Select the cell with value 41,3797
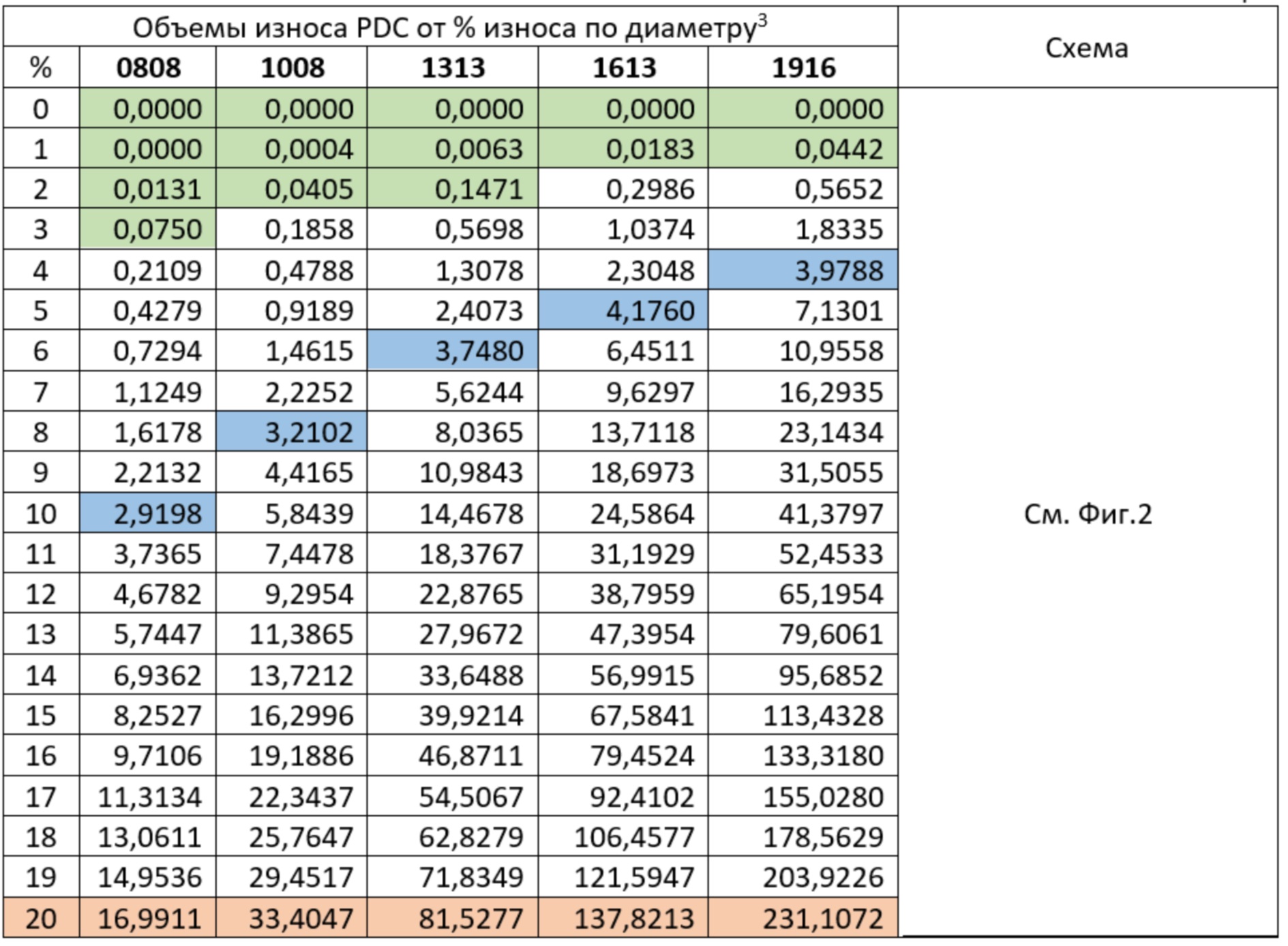1288x946 pixels. coord(803,513)
